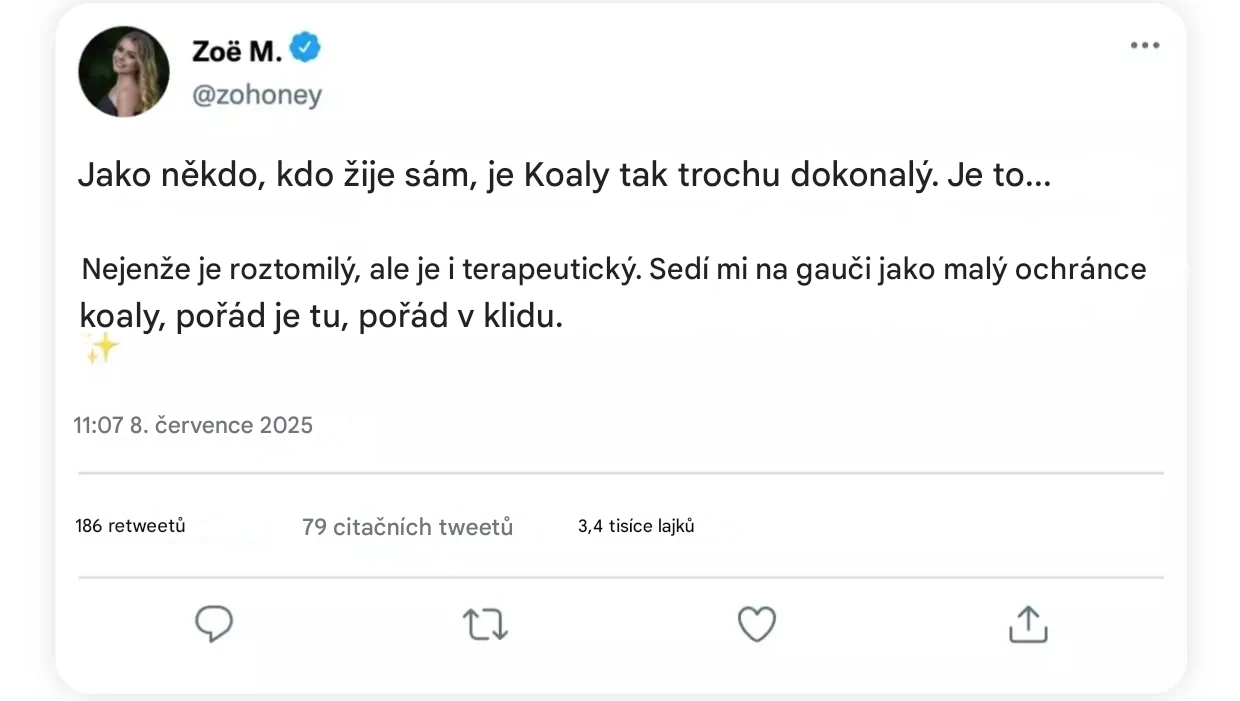Click the reply speech bubble icon
The width and height of the screenshot is (1240, 701).
pos(213,624)
